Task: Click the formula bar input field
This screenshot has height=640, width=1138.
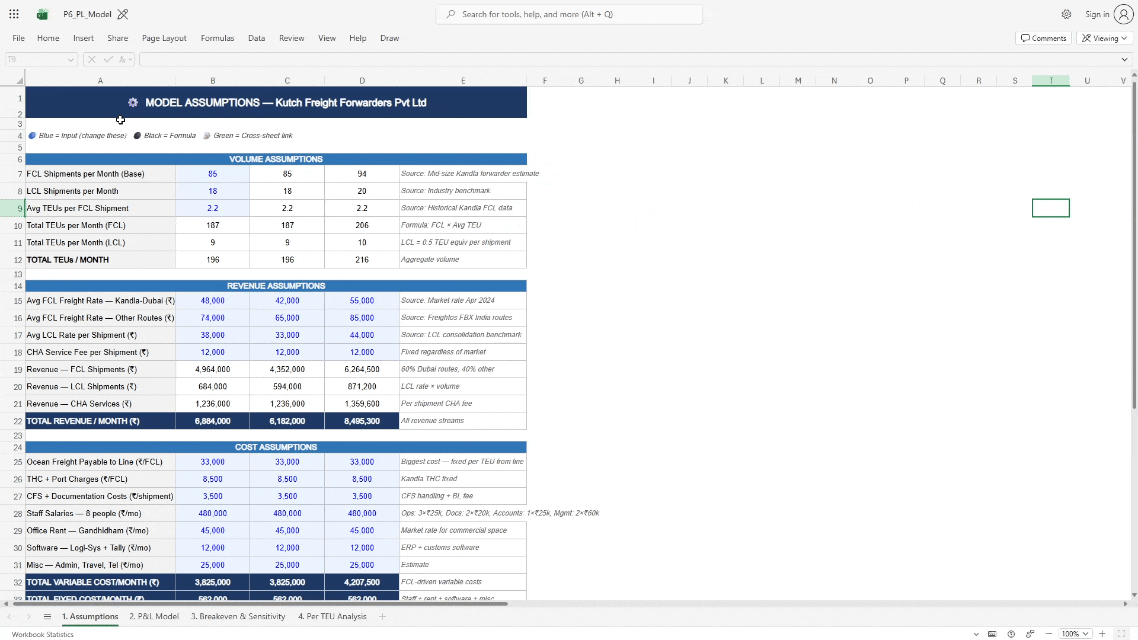Action: (x=628, y=60)
